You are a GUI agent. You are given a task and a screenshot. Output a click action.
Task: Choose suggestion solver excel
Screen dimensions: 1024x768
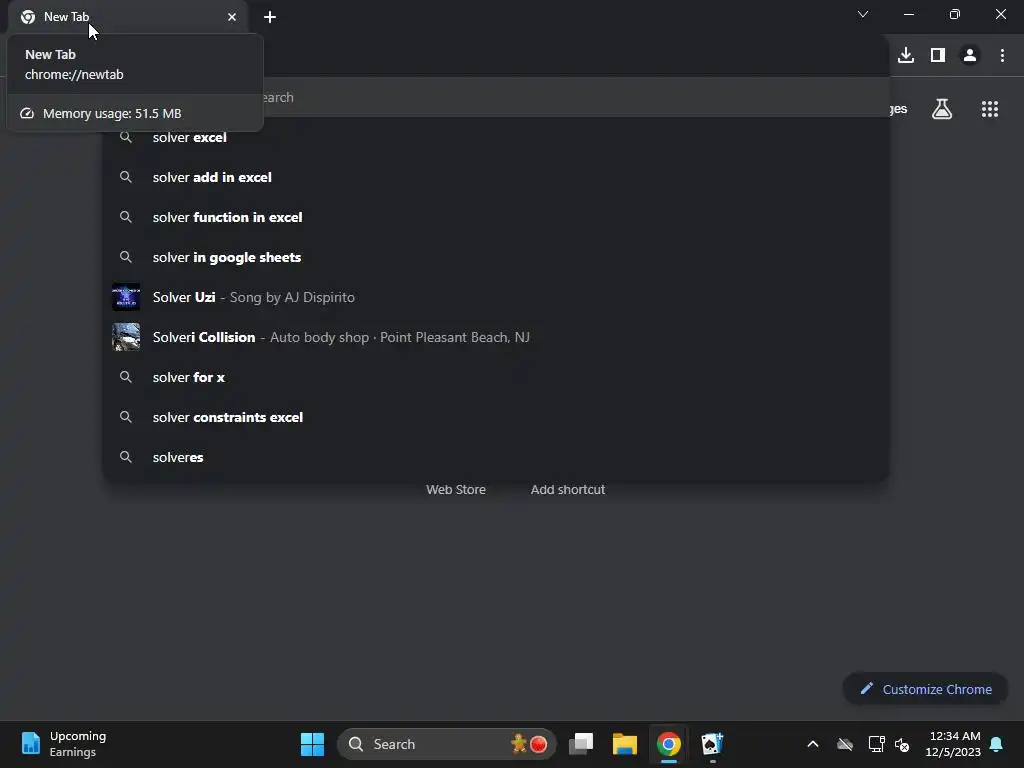click(495, 137)
